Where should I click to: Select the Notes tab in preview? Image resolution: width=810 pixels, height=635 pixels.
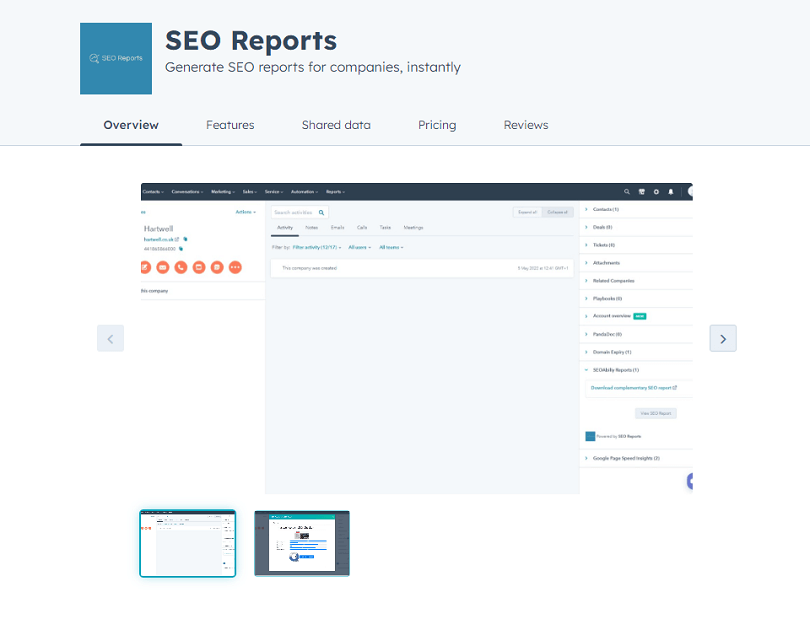tap(311, 228)
